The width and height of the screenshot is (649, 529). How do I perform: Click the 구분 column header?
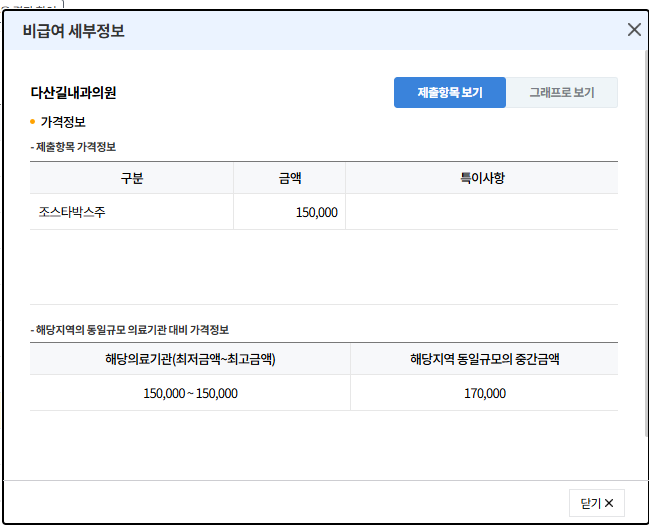coord(132,178)
